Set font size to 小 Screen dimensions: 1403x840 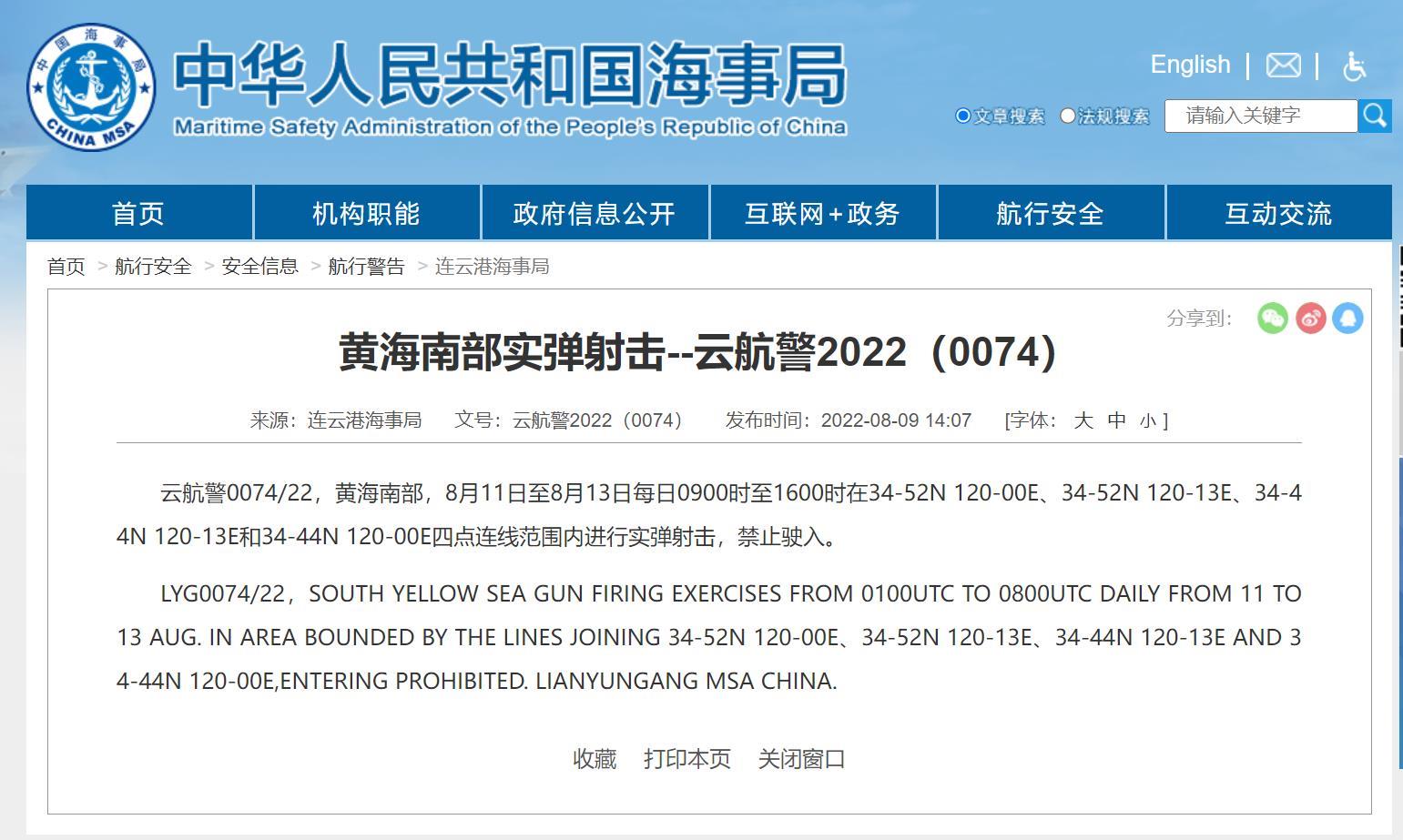[1147, 420]
